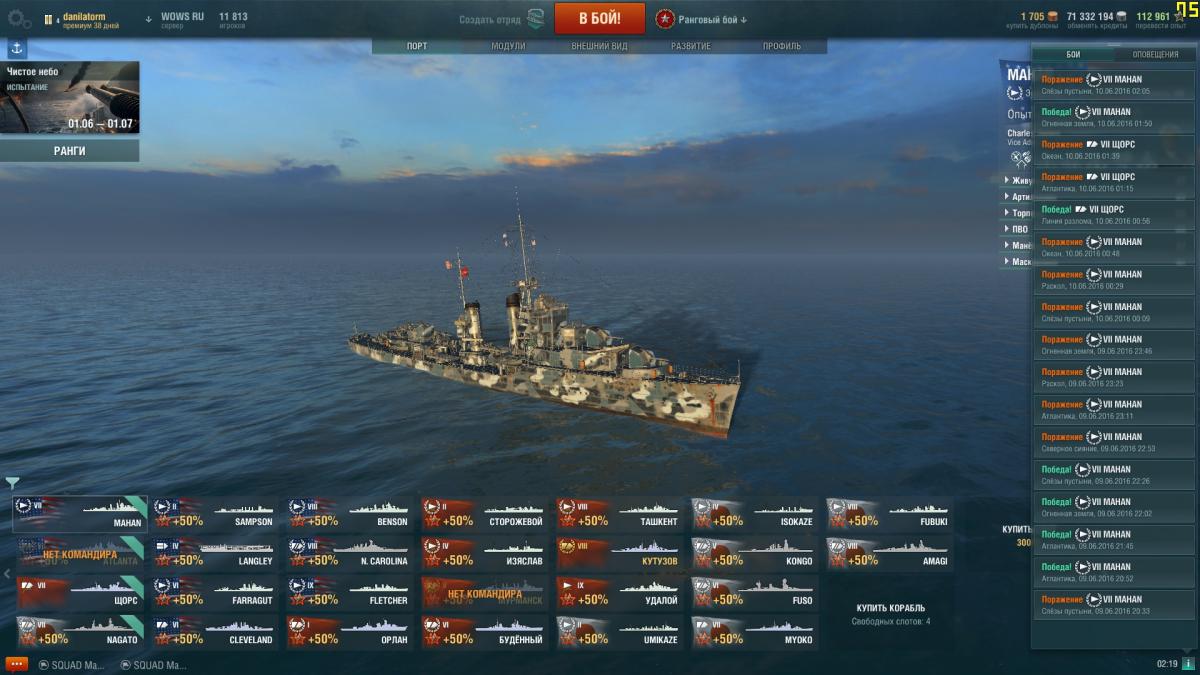The width and height of the screenshot is (1200, 675).
Task: Click the anchor port icon
Action: [x=17, y=48]
